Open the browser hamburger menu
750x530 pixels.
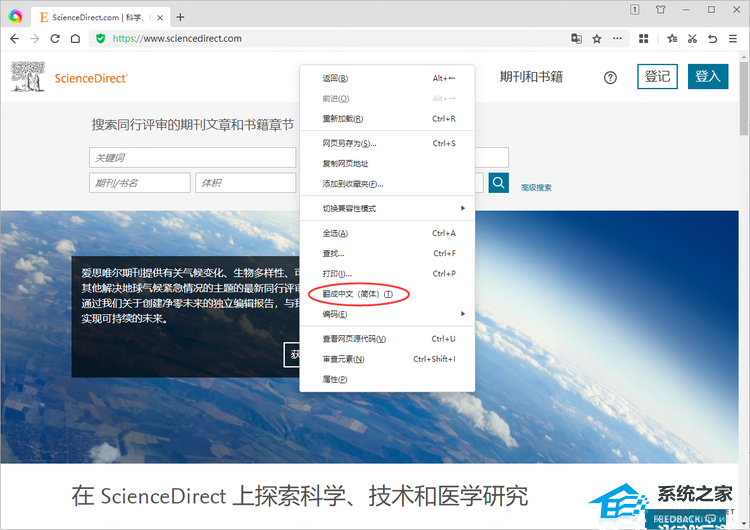[733, 39]
